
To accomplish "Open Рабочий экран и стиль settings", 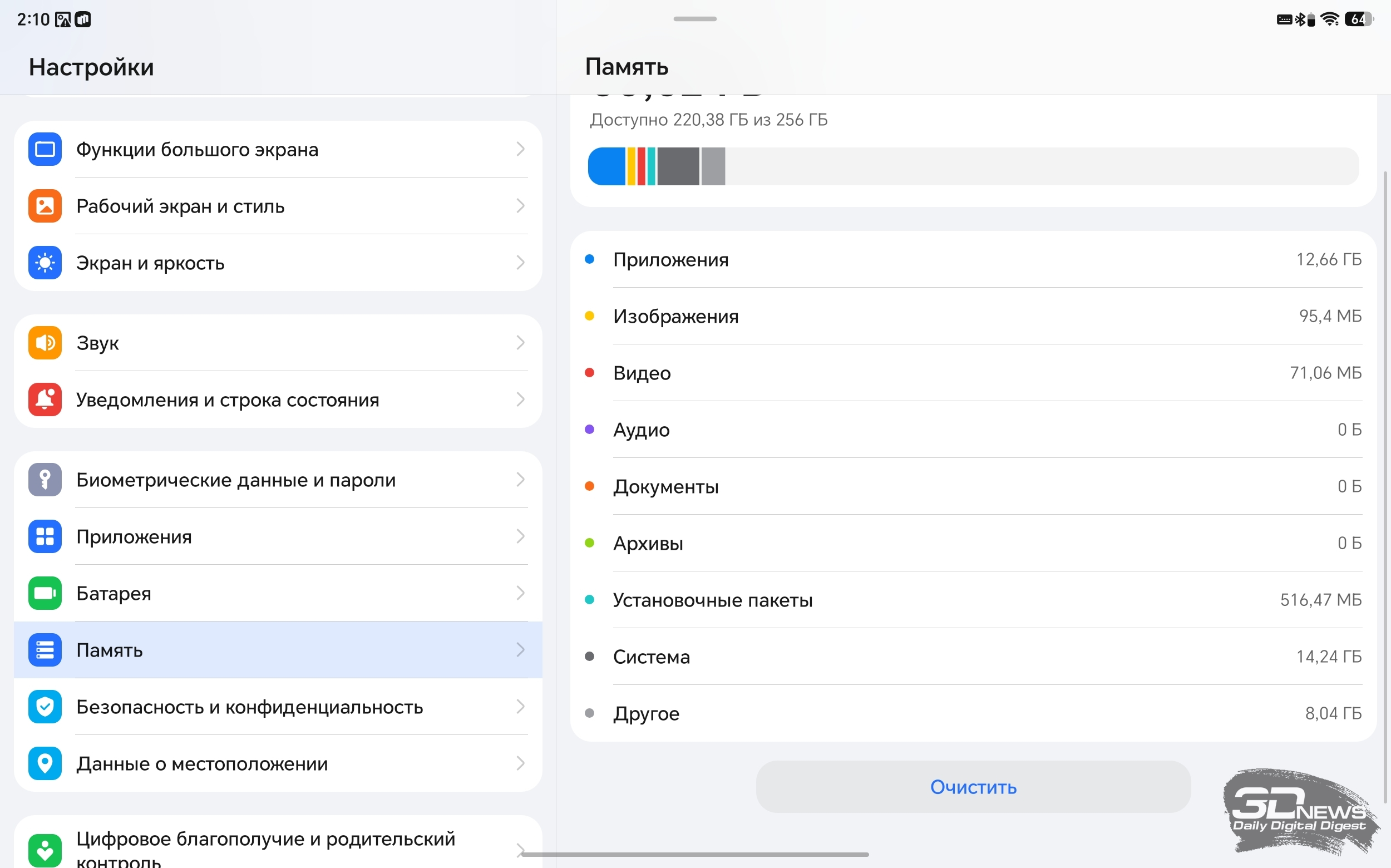I will tap(278, 206).
